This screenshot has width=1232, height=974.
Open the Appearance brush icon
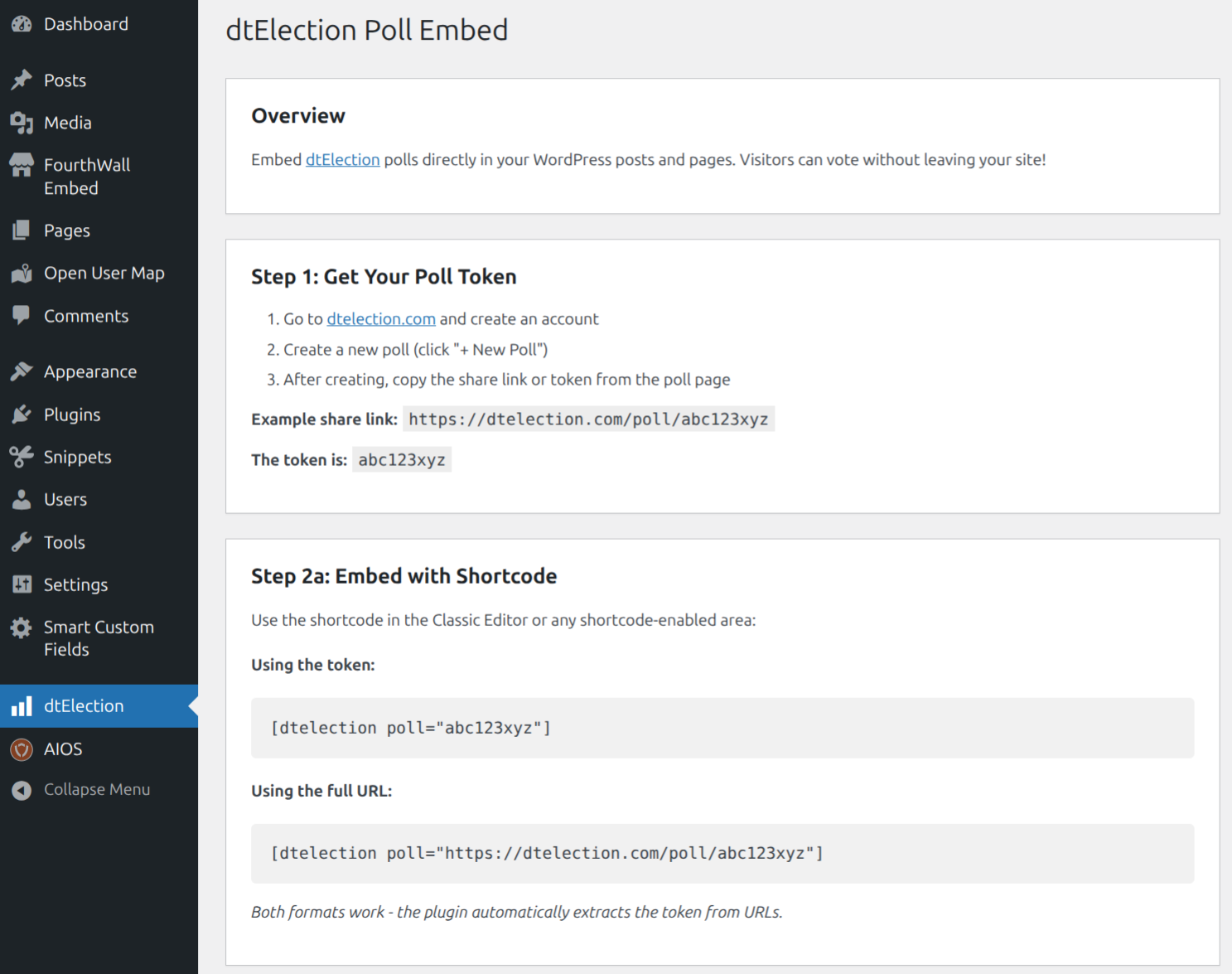[22, 371]
